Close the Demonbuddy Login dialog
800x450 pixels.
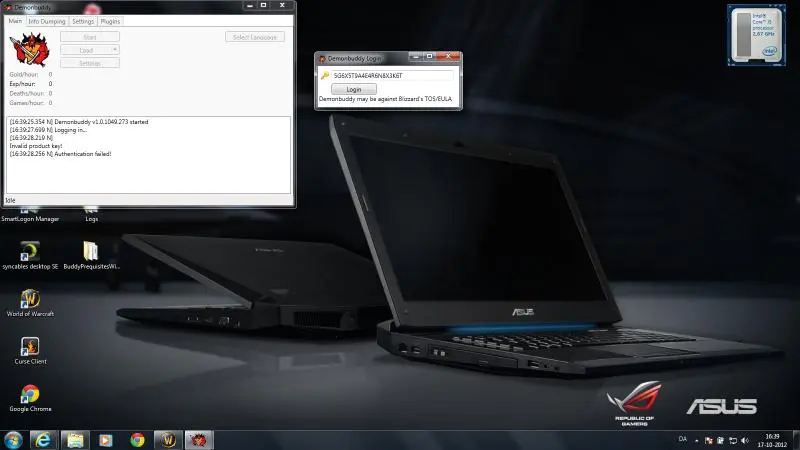(448, 56)
